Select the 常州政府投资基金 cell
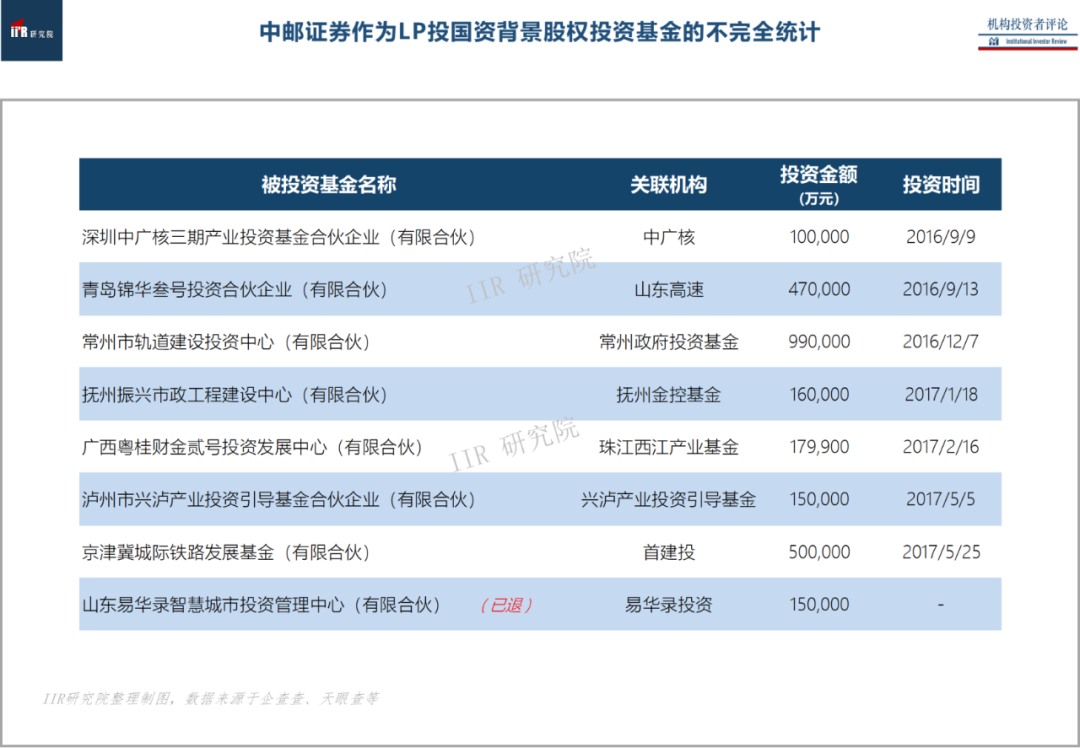Screen dimensions: 1080x748 coord(669,342)
